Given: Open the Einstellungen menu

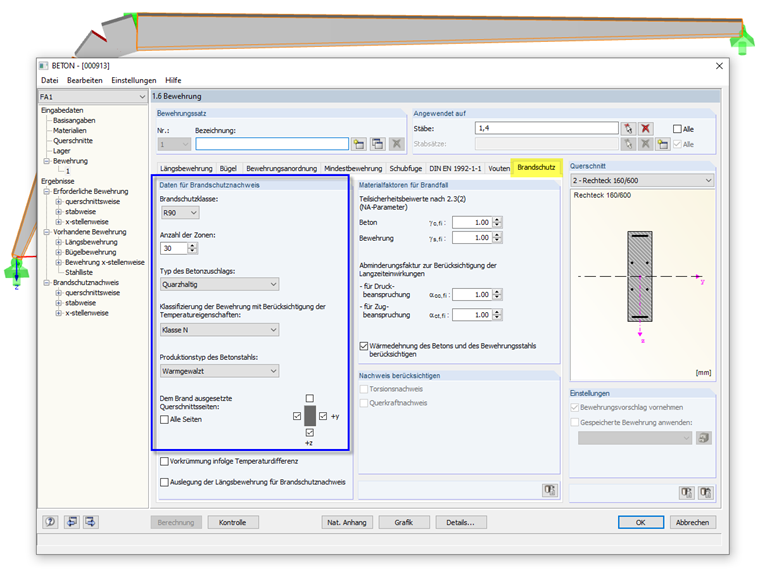Looking at the screenshot, I should pos(134,80).
